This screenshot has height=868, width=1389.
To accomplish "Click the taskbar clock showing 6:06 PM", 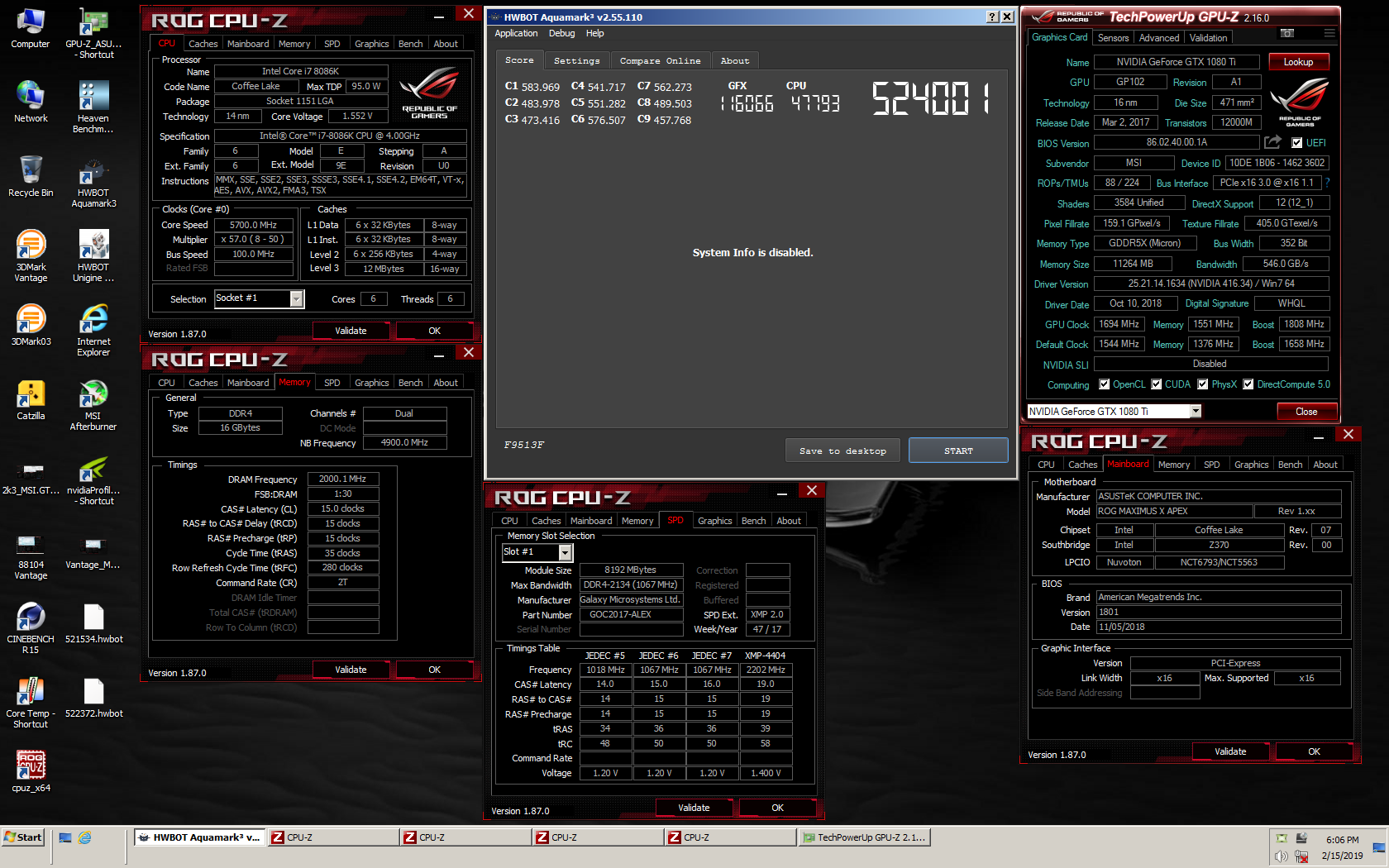I will point(1342,840).
